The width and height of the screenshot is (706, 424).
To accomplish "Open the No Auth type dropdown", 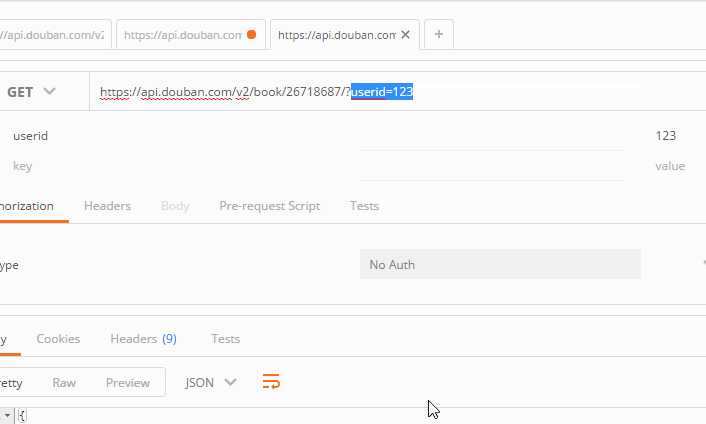I will 500,265.
